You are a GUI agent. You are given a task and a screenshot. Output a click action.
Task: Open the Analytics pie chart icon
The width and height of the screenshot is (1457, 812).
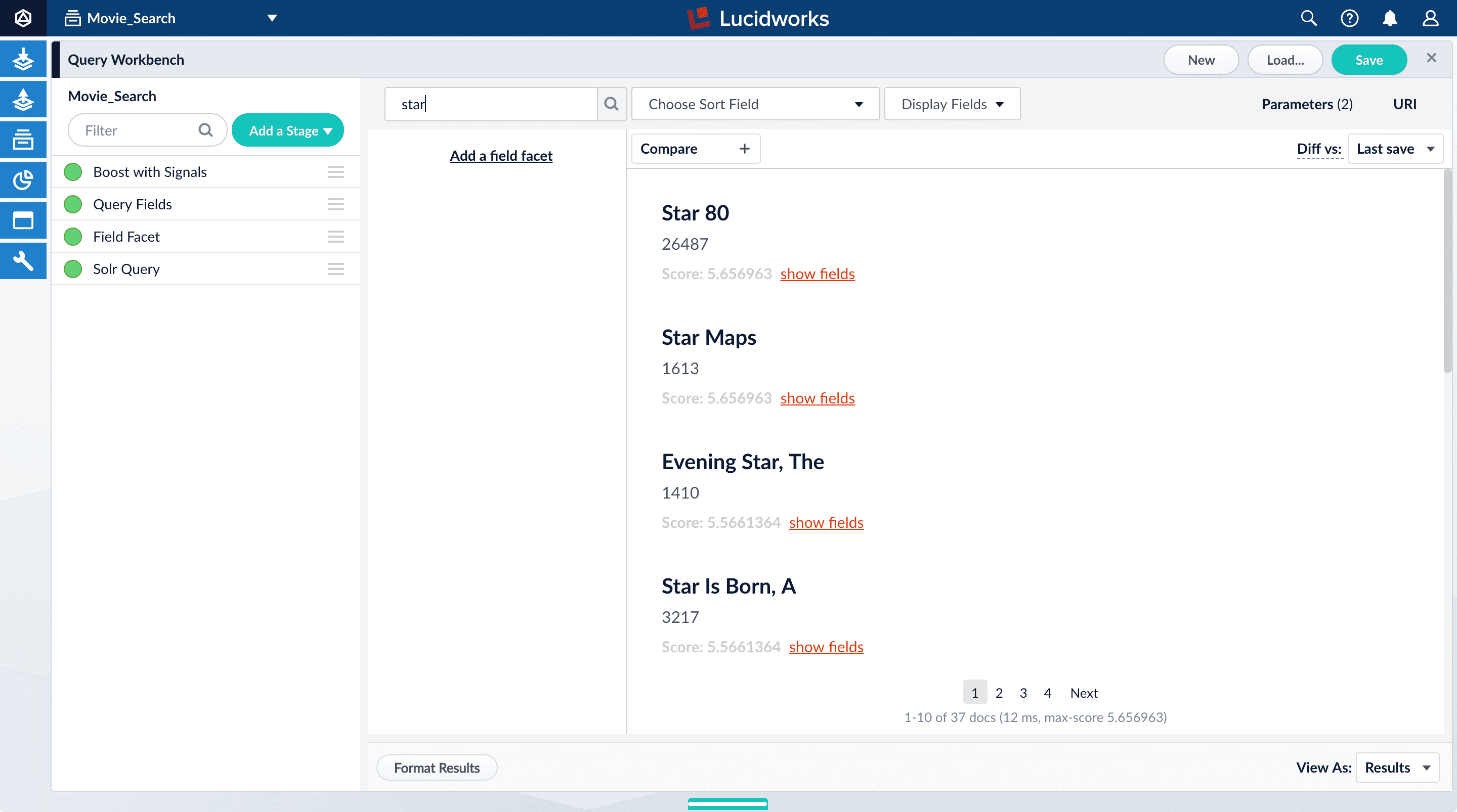click(23, 180)
